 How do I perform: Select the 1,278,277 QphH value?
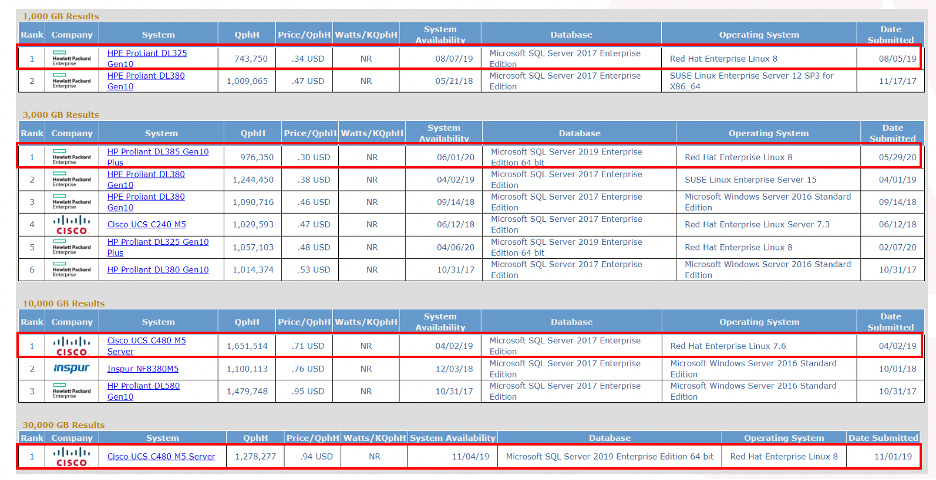click(x=255, y=457)
